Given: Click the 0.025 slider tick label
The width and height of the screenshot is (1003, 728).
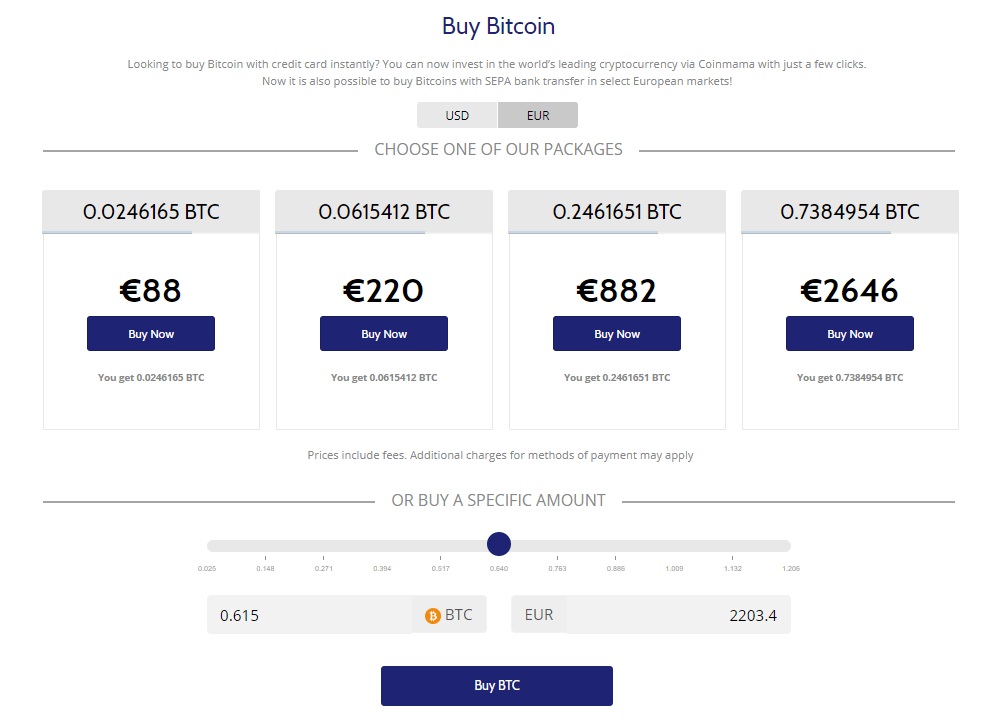Looking at the screenshot, I should (207, 569).
